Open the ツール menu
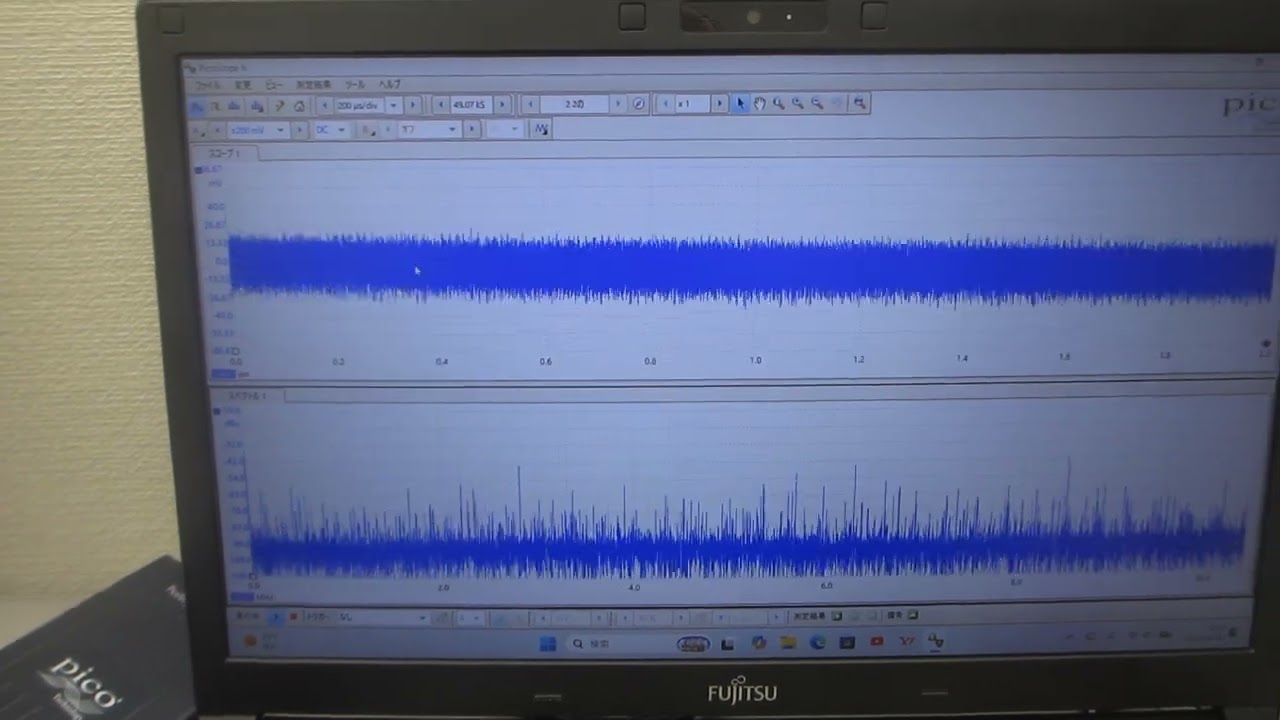 (x=355, y=85)
